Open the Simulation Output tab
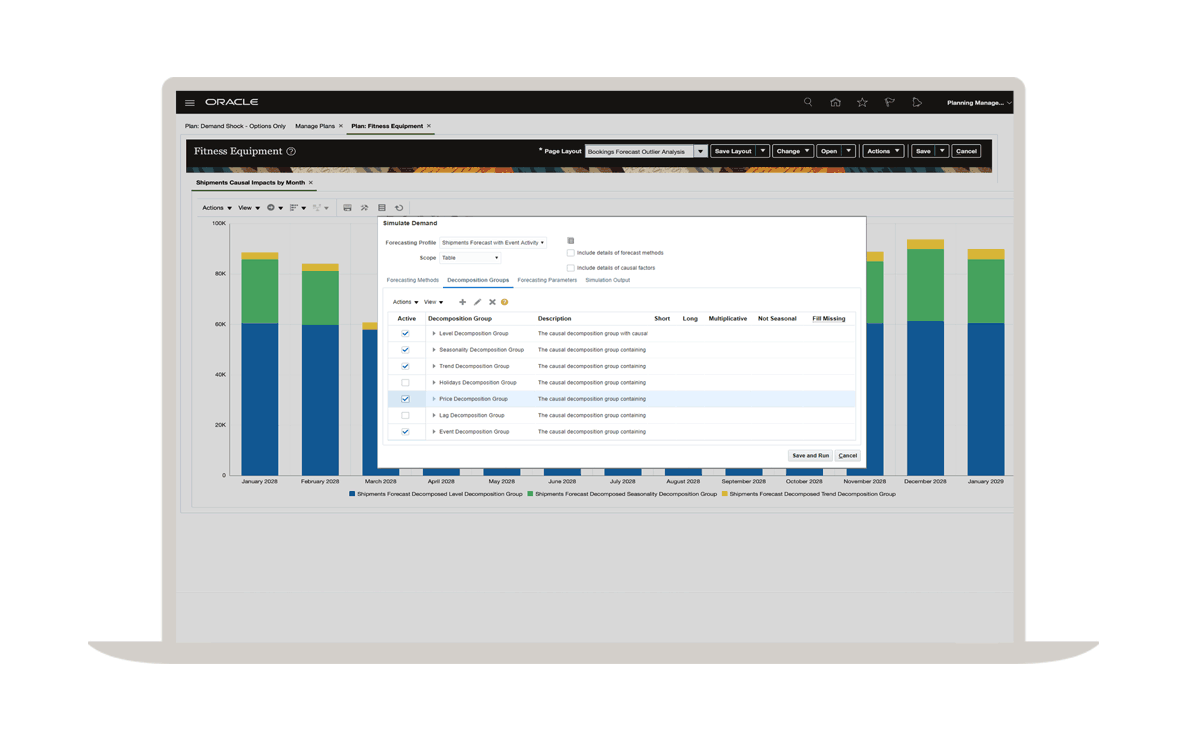1187x742 pixels. (x=607, y=280)
